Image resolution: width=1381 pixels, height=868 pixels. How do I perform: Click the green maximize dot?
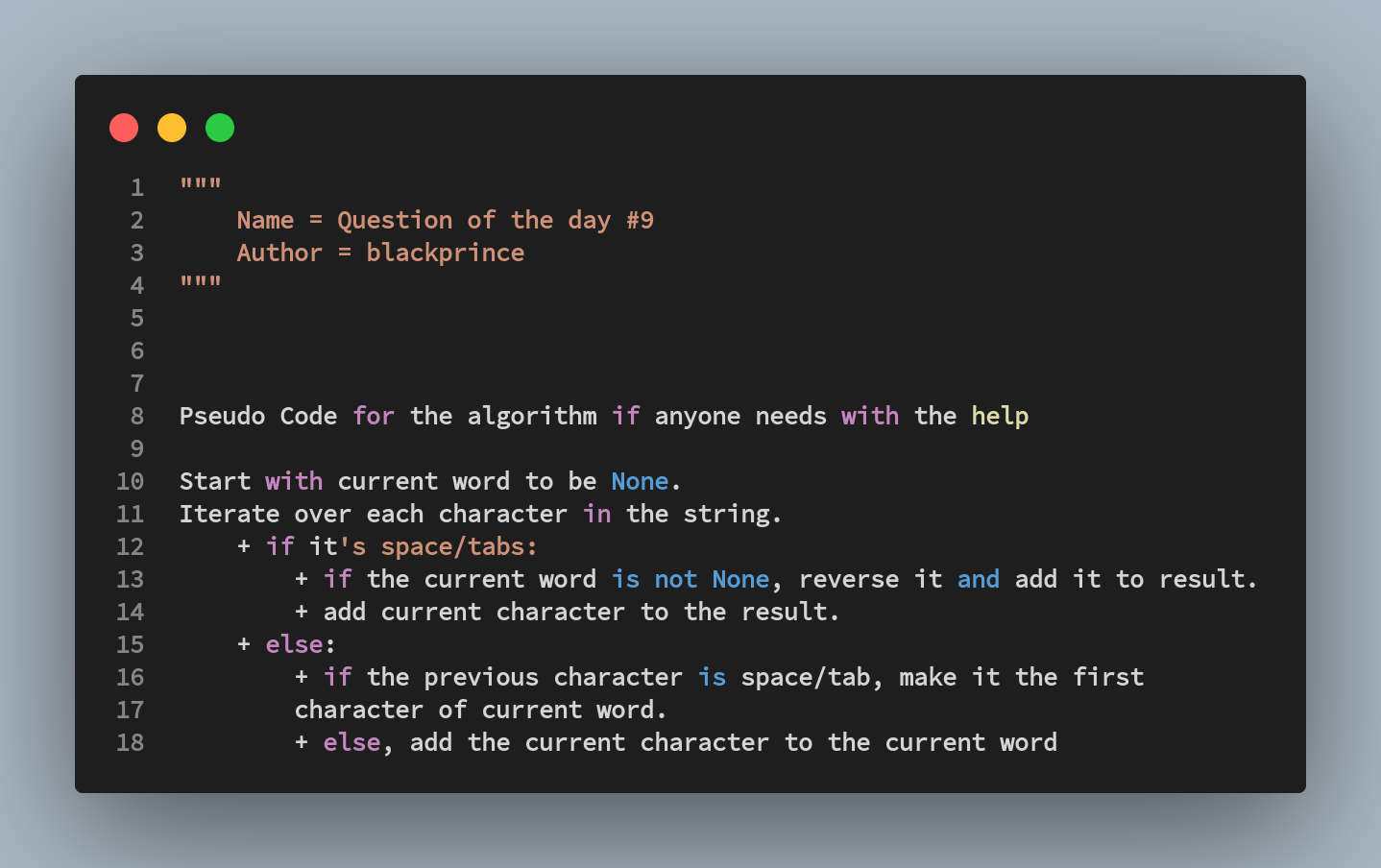point(220,128)
